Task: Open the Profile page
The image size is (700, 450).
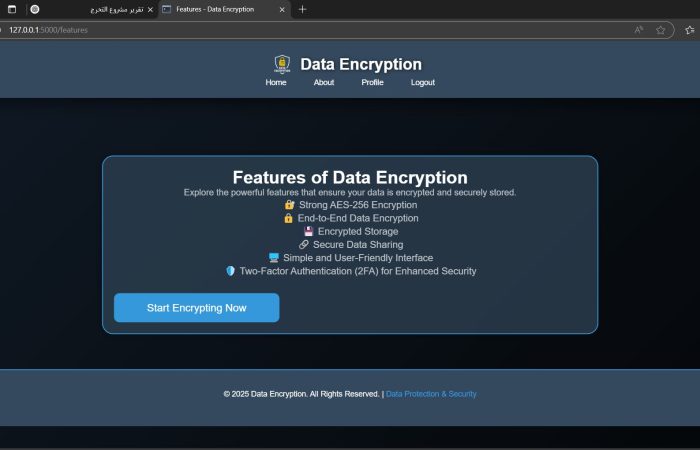Action: pyautogui.click(x=372, y=82)
